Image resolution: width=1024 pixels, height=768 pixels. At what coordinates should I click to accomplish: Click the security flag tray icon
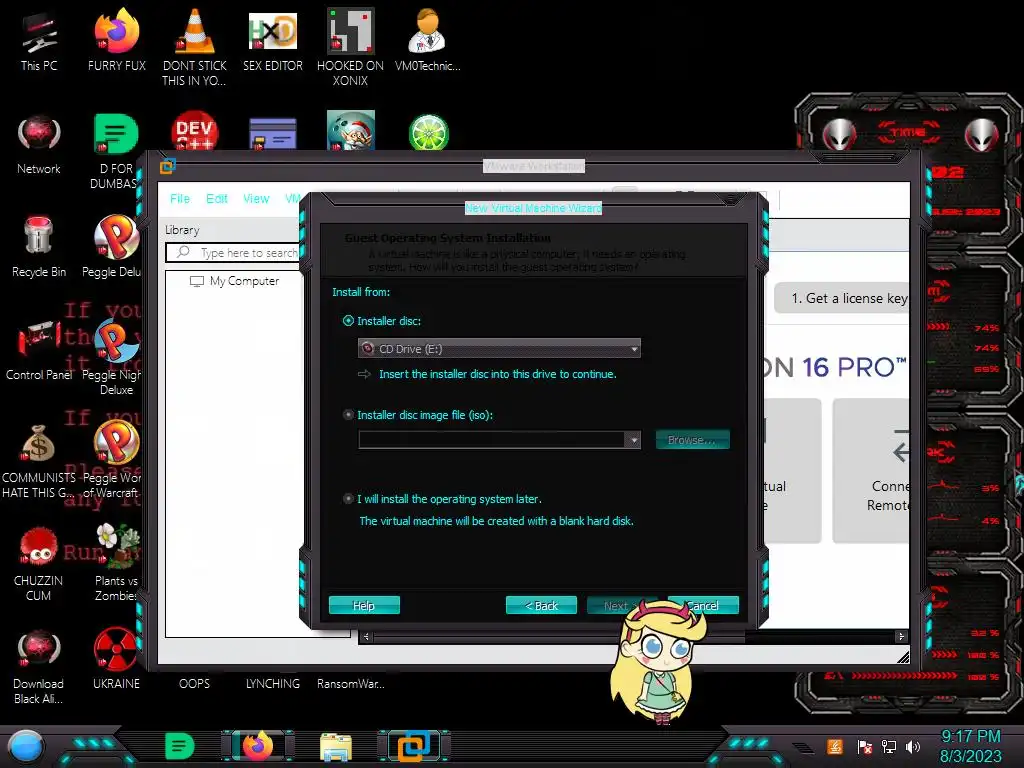865,746
